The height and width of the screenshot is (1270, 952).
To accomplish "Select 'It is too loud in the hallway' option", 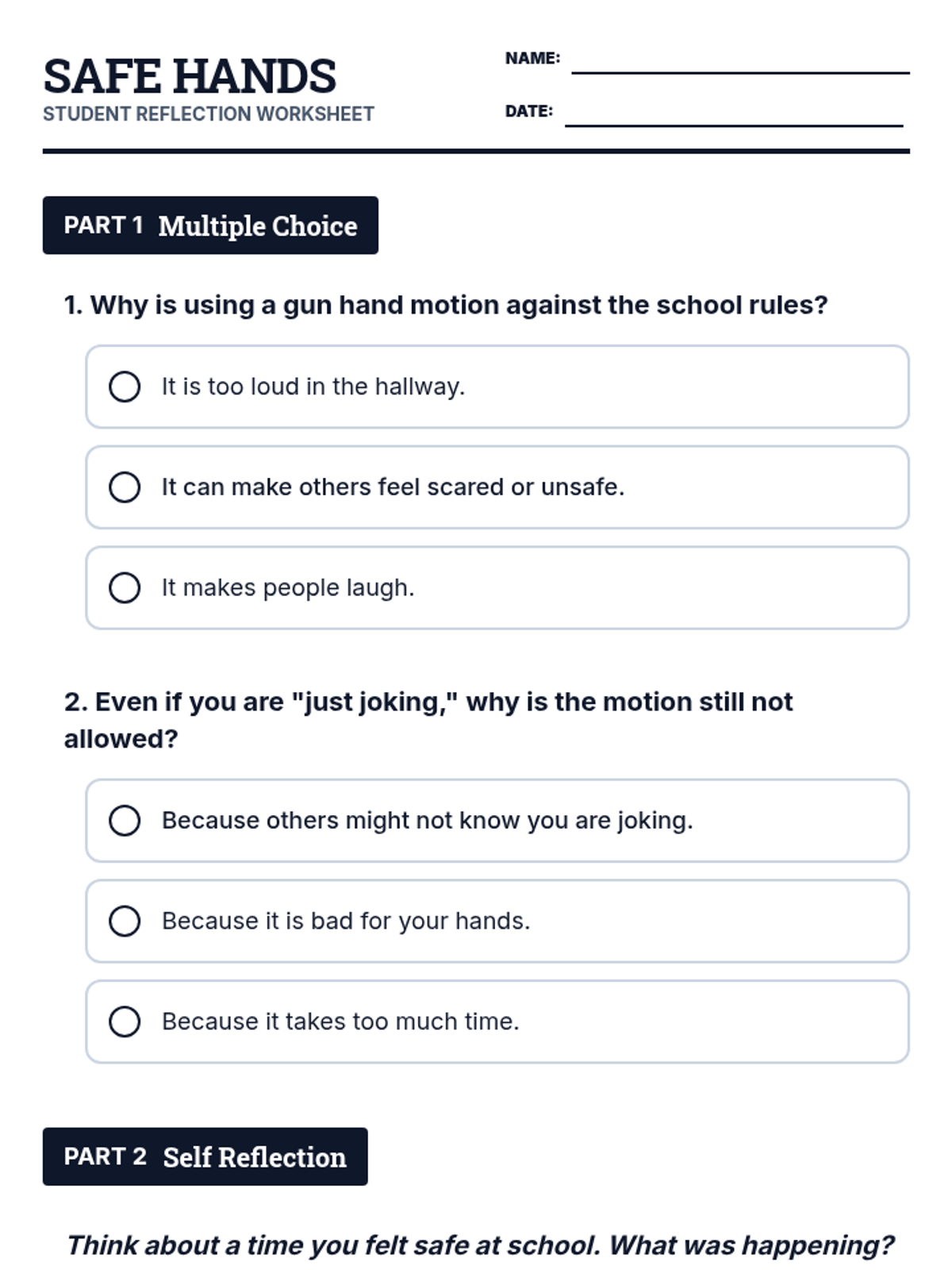I will (125, 387).
